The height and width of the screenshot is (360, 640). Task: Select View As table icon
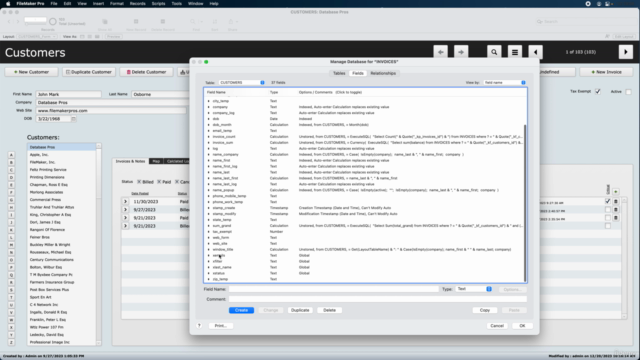coord(97,37)
